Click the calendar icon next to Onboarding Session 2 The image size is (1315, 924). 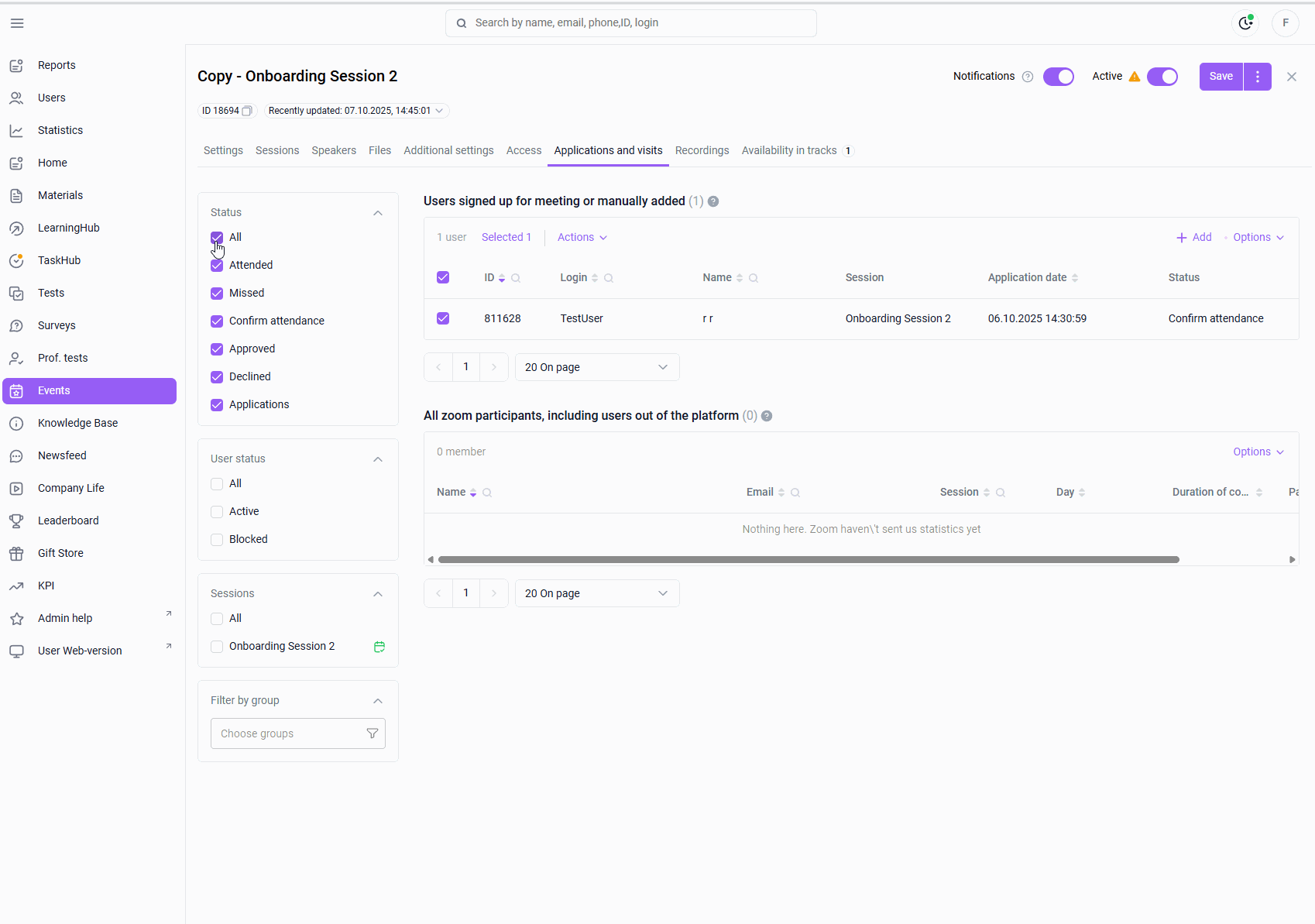[x=379, y=647]
